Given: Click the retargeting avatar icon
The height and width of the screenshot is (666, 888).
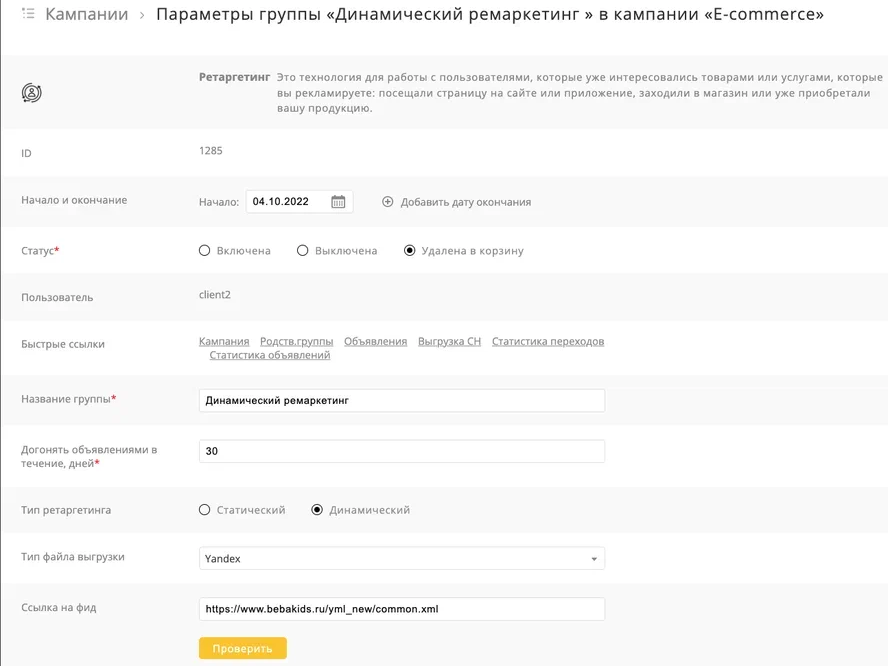Looking at the screenshot, I should [30, 90].
